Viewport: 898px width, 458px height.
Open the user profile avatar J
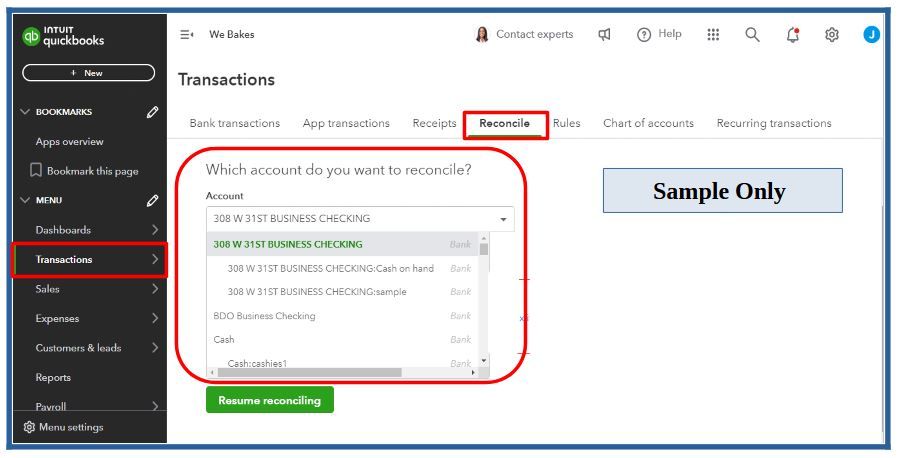[872, 34]
